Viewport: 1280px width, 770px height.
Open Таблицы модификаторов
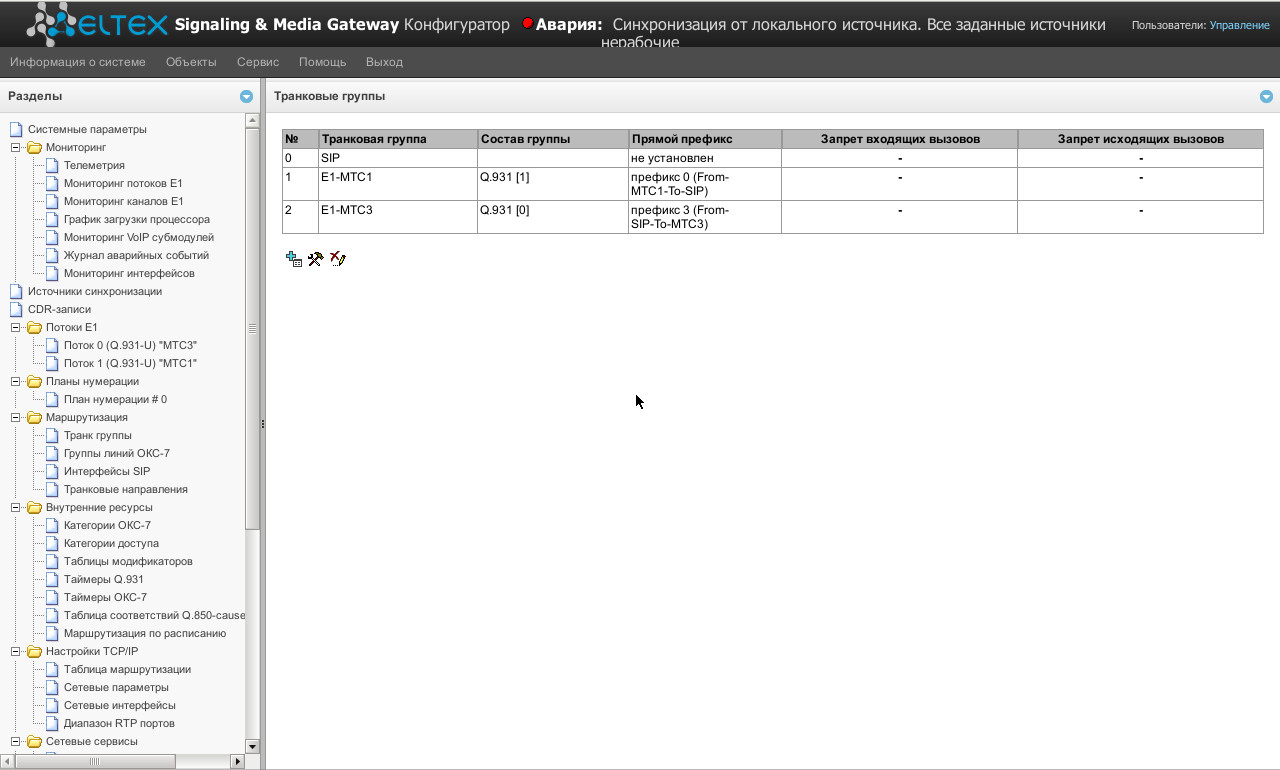pos(128,561)
